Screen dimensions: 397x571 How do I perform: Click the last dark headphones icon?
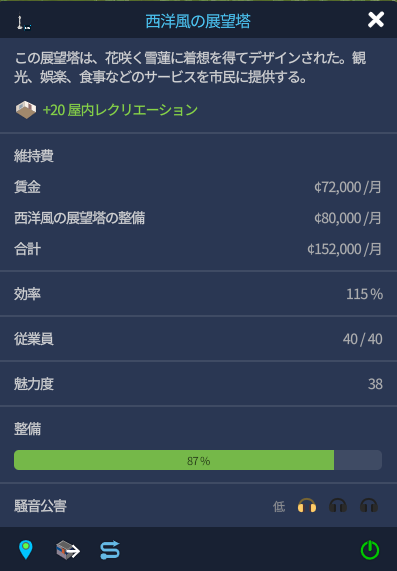369,505
